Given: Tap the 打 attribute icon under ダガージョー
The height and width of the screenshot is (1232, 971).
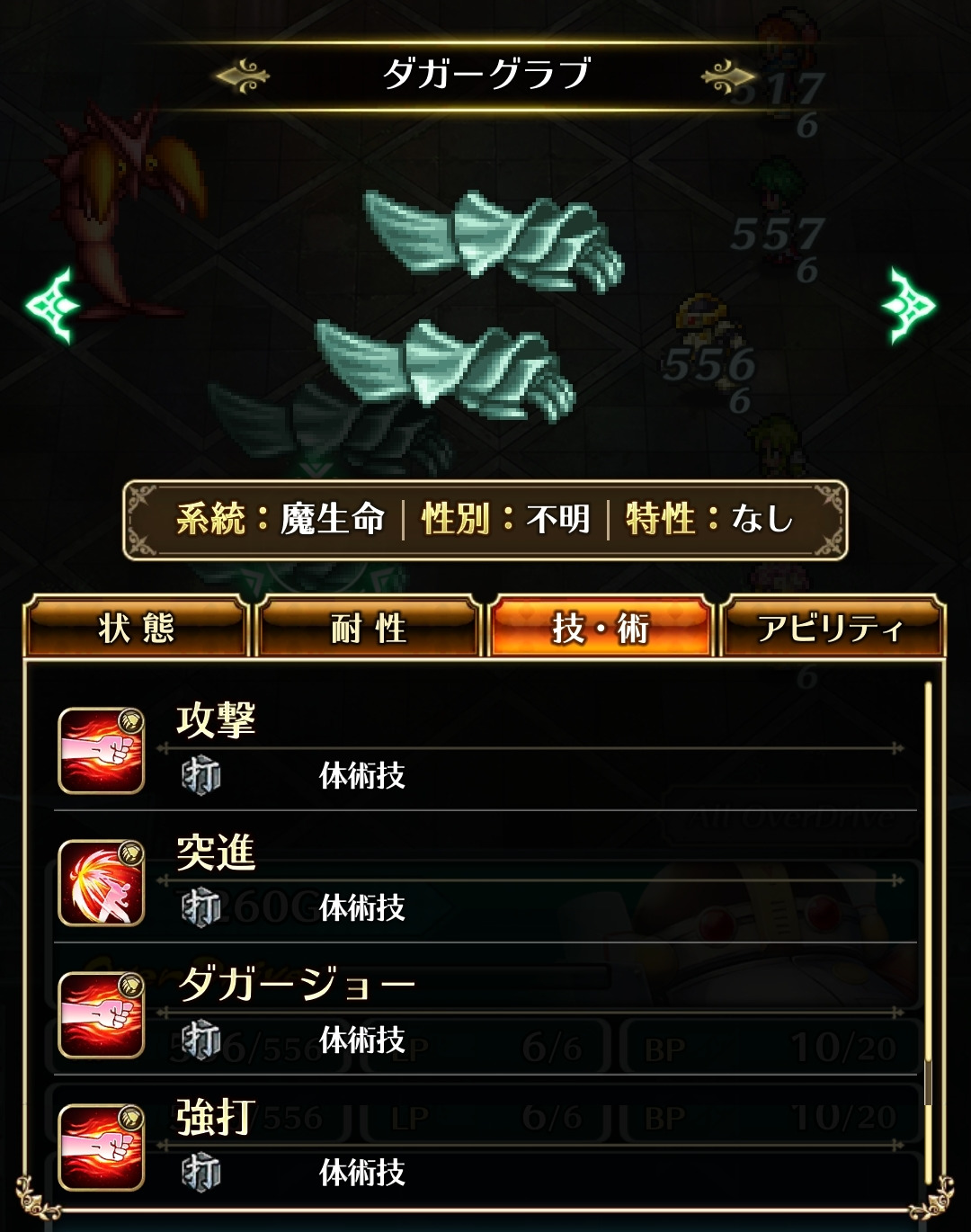Looking at the screenshot, I should tap(200, 1040).
